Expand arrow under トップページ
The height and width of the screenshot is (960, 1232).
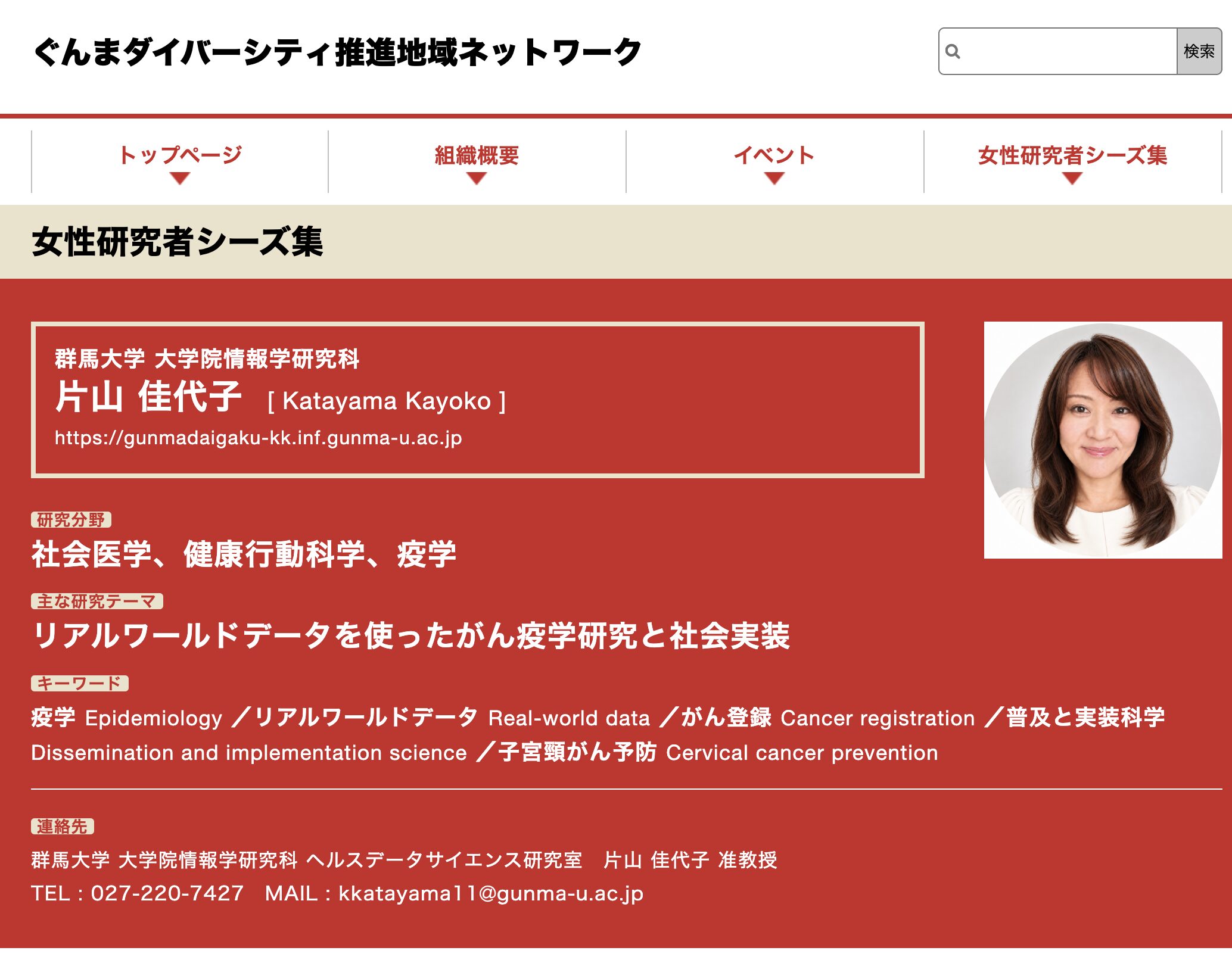point(179,178)
